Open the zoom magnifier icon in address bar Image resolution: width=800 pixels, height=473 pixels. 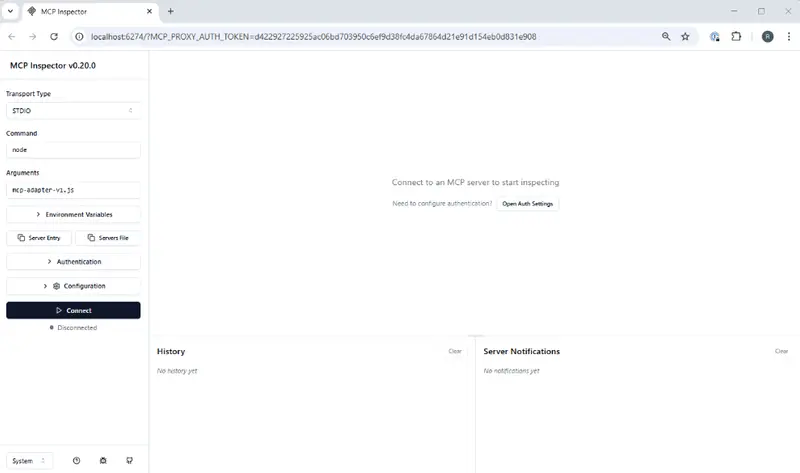pyautogui.click(x=666, y=37)
